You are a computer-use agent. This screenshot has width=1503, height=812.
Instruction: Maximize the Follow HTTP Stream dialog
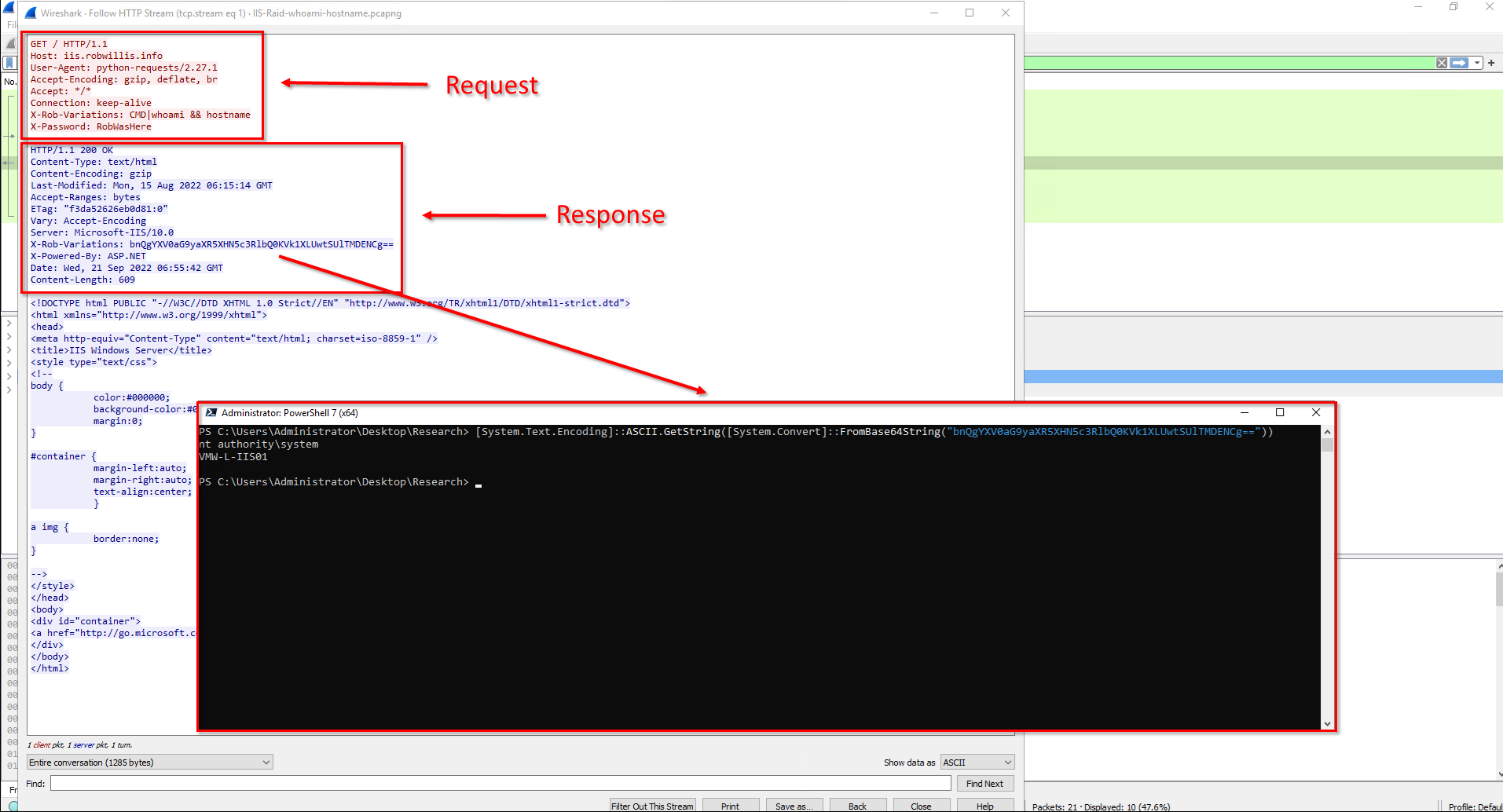pos(970,13)
